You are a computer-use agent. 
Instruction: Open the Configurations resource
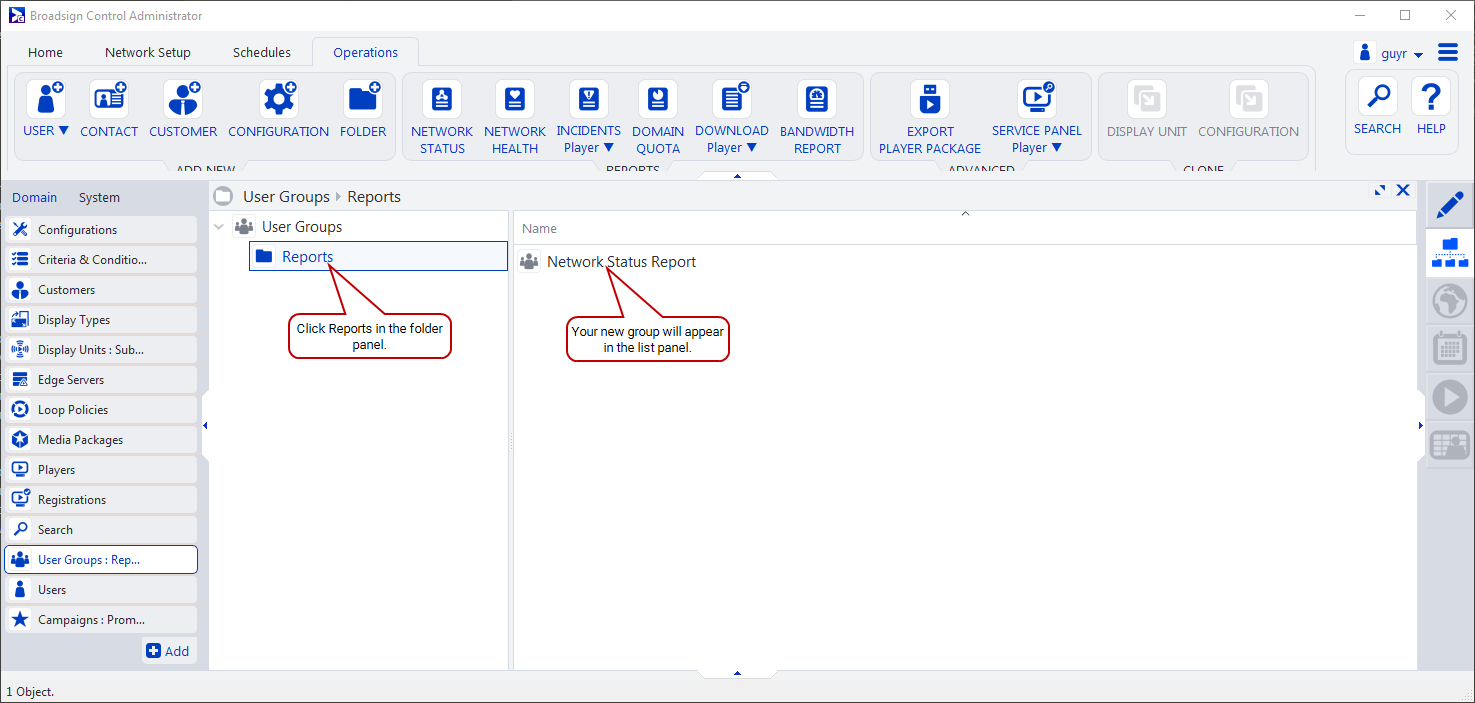pos(101,230)
